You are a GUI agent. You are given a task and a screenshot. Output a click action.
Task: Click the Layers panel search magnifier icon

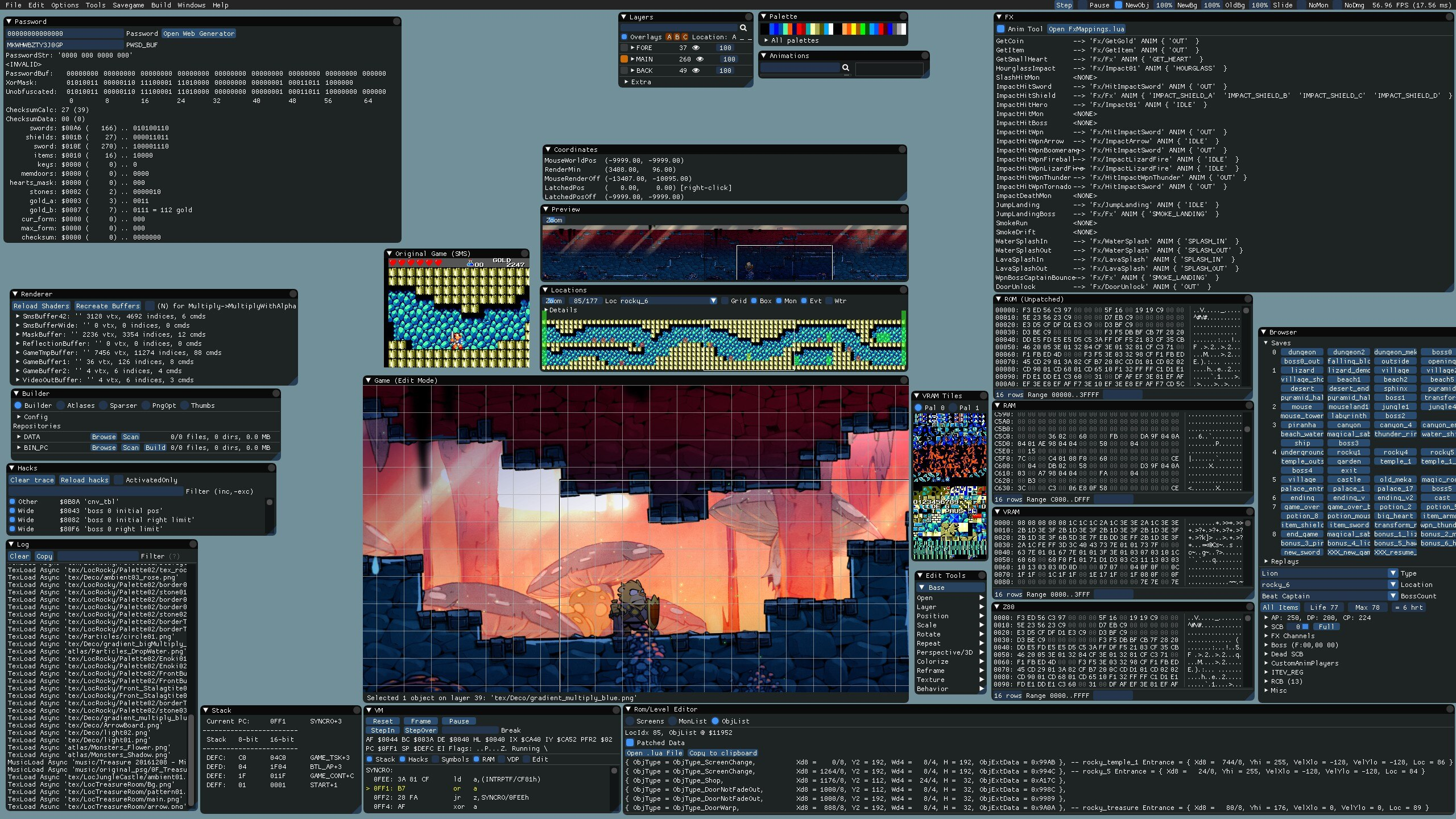[x=743, y=28]
